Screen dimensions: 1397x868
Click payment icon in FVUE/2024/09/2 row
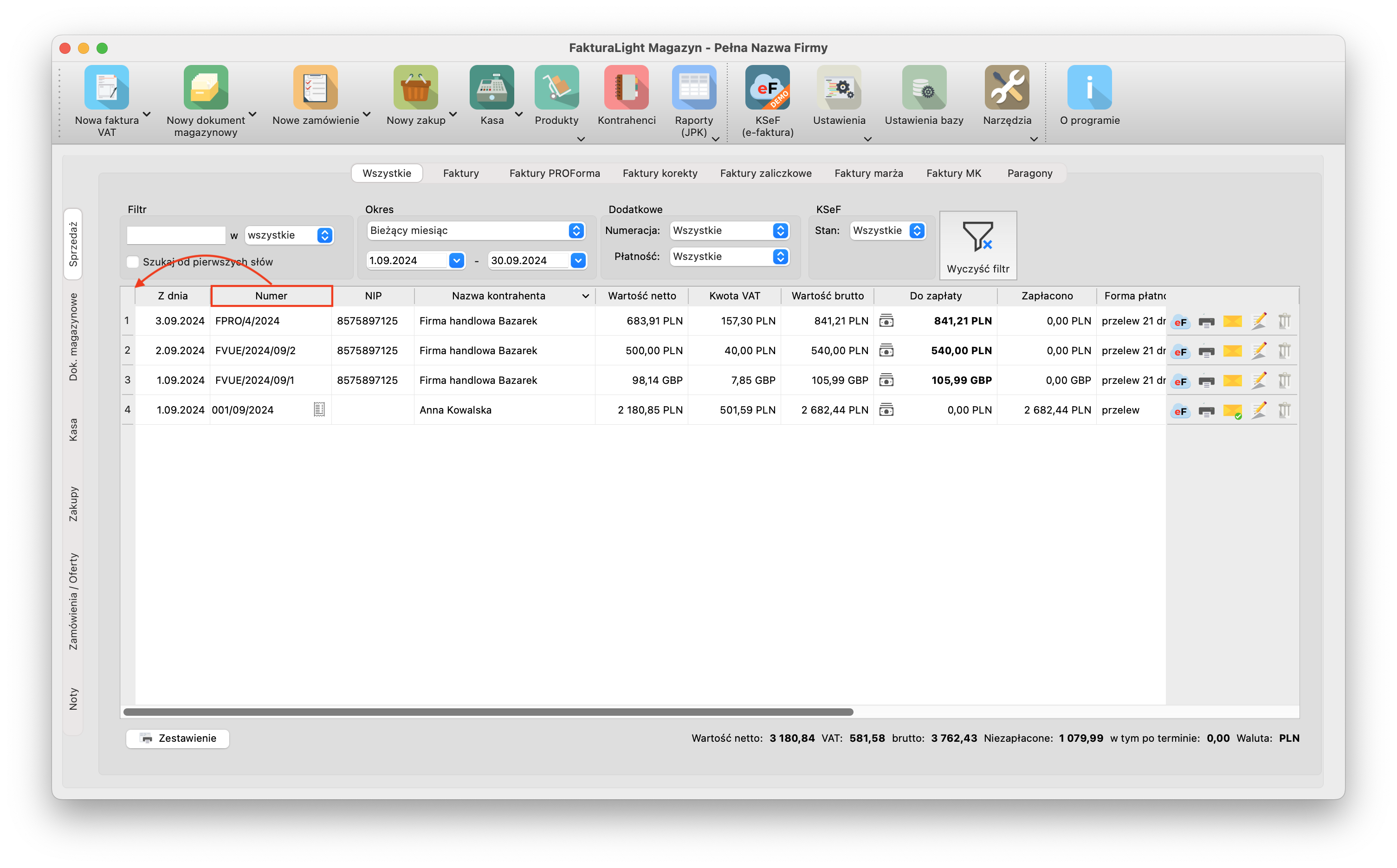pos(886,351)
